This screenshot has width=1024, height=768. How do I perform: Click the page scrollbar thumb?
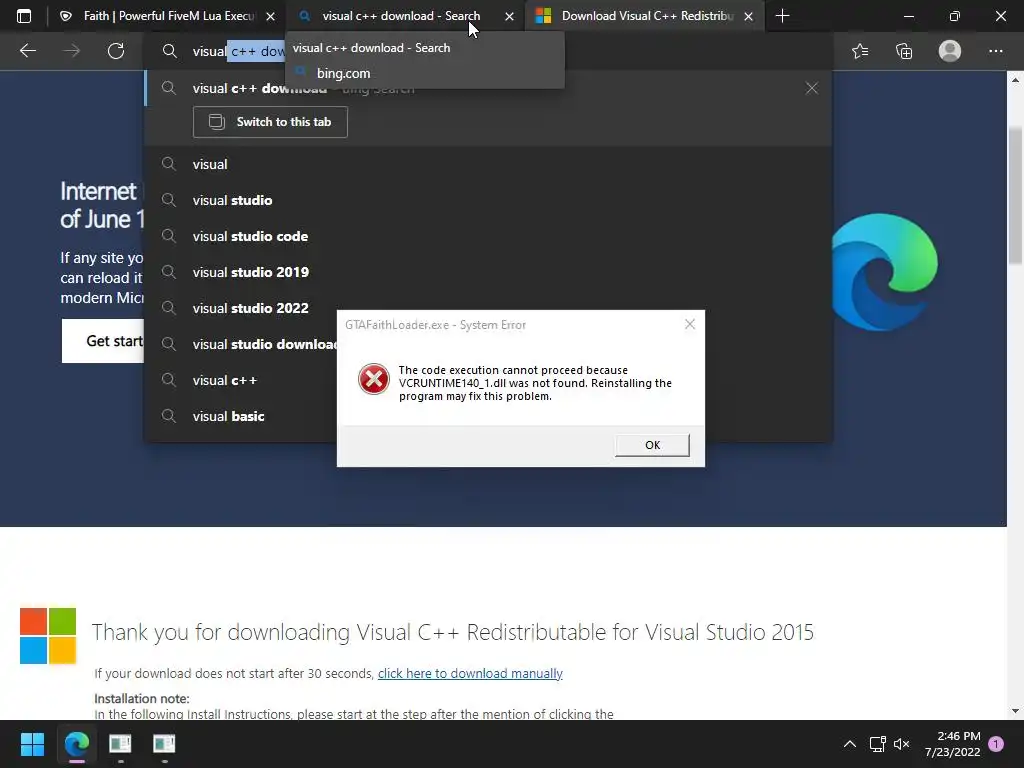point(1015,196)
